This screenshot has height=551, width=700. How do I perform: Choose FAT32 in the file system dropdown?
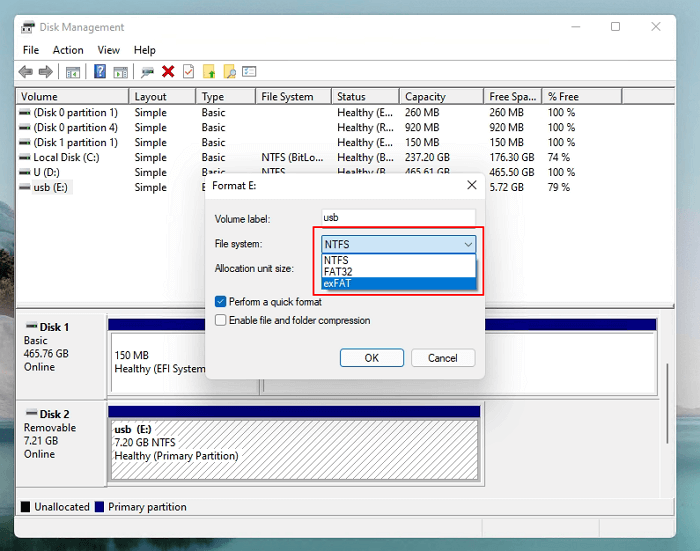coord(337,272)
